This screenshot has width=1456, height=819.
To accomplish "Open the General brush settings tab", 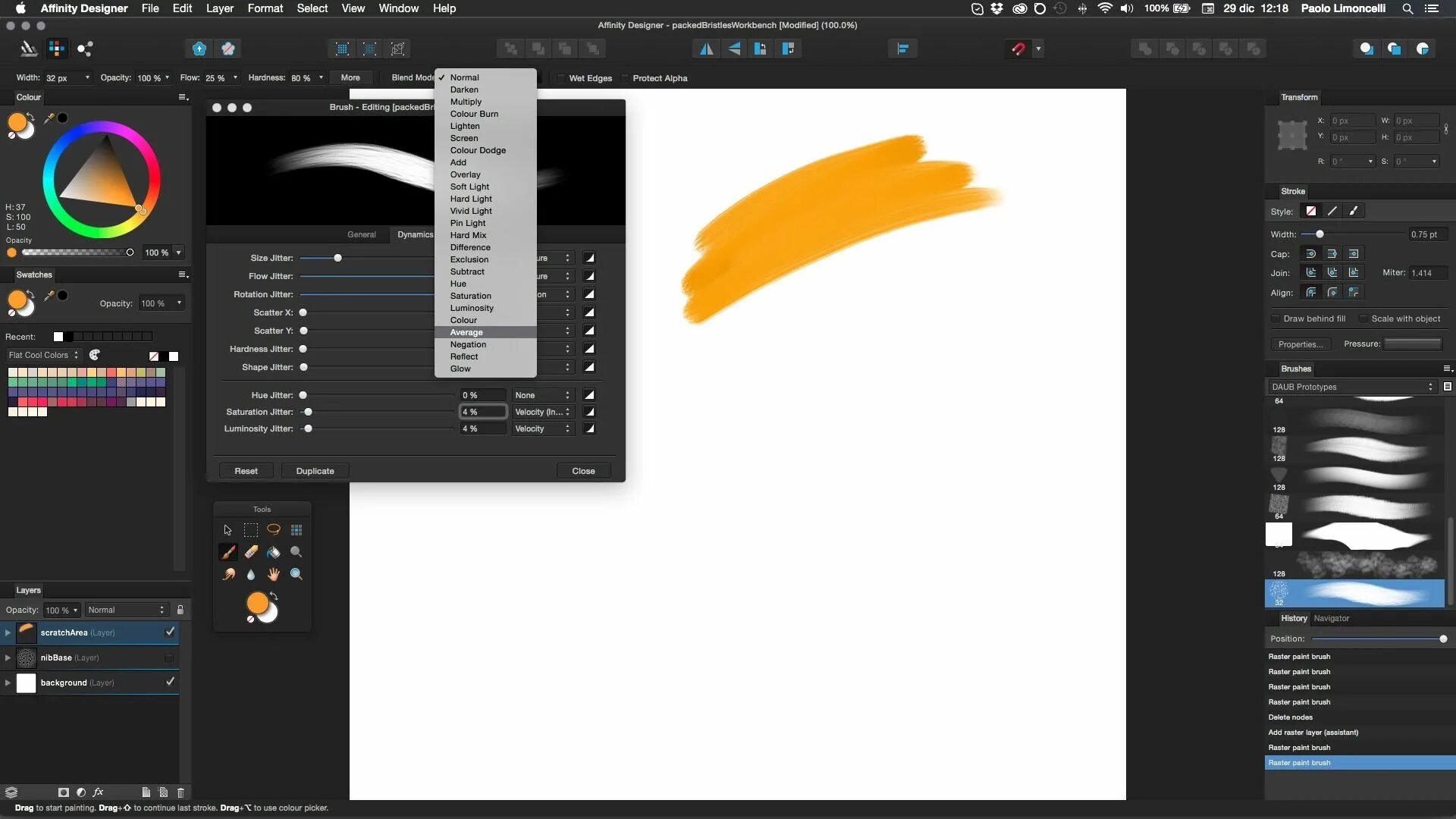I will point(361,234).
